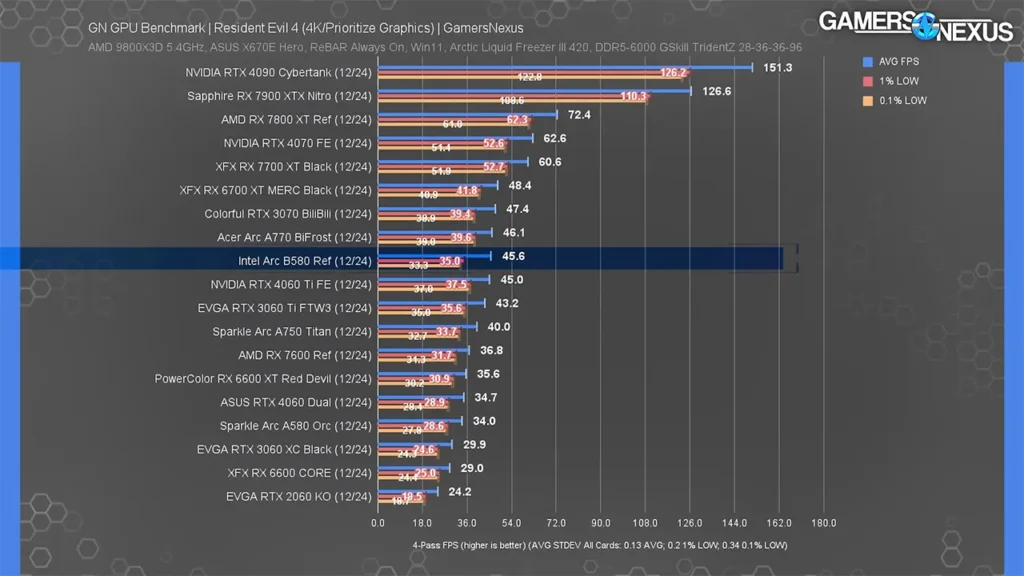Click the test bench subtitle starting "AMD 9800X3D 5.4GHz"
Screen dimensions: 1024x576
[x=445, y=47]
